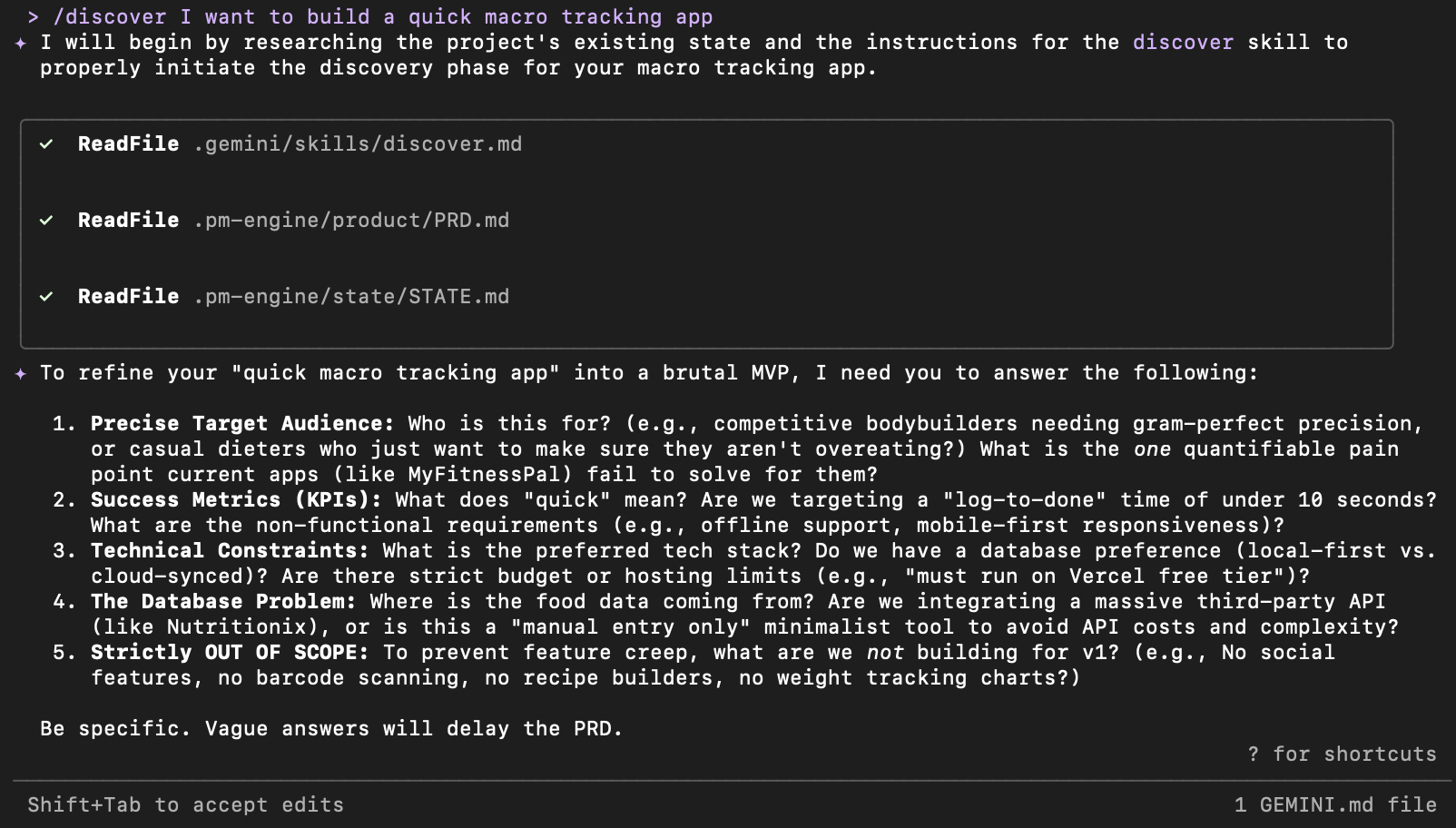Select the .gemini/skills/discover.md file path

pos(358,144)
